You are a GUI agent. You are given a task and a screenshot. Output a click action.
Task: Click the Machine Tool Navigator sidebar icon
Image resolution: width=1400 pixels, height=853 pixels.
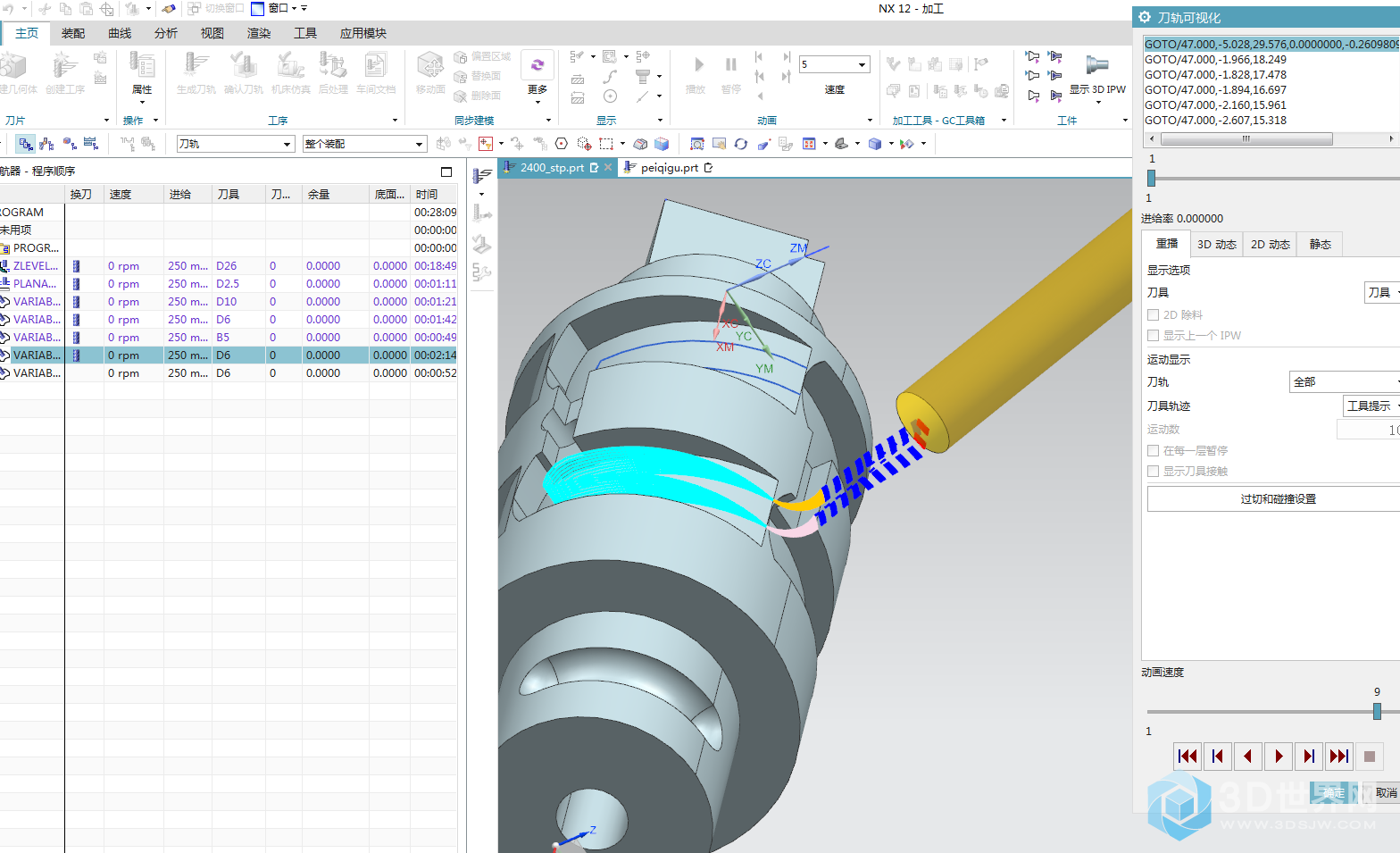tap(482, 213)
